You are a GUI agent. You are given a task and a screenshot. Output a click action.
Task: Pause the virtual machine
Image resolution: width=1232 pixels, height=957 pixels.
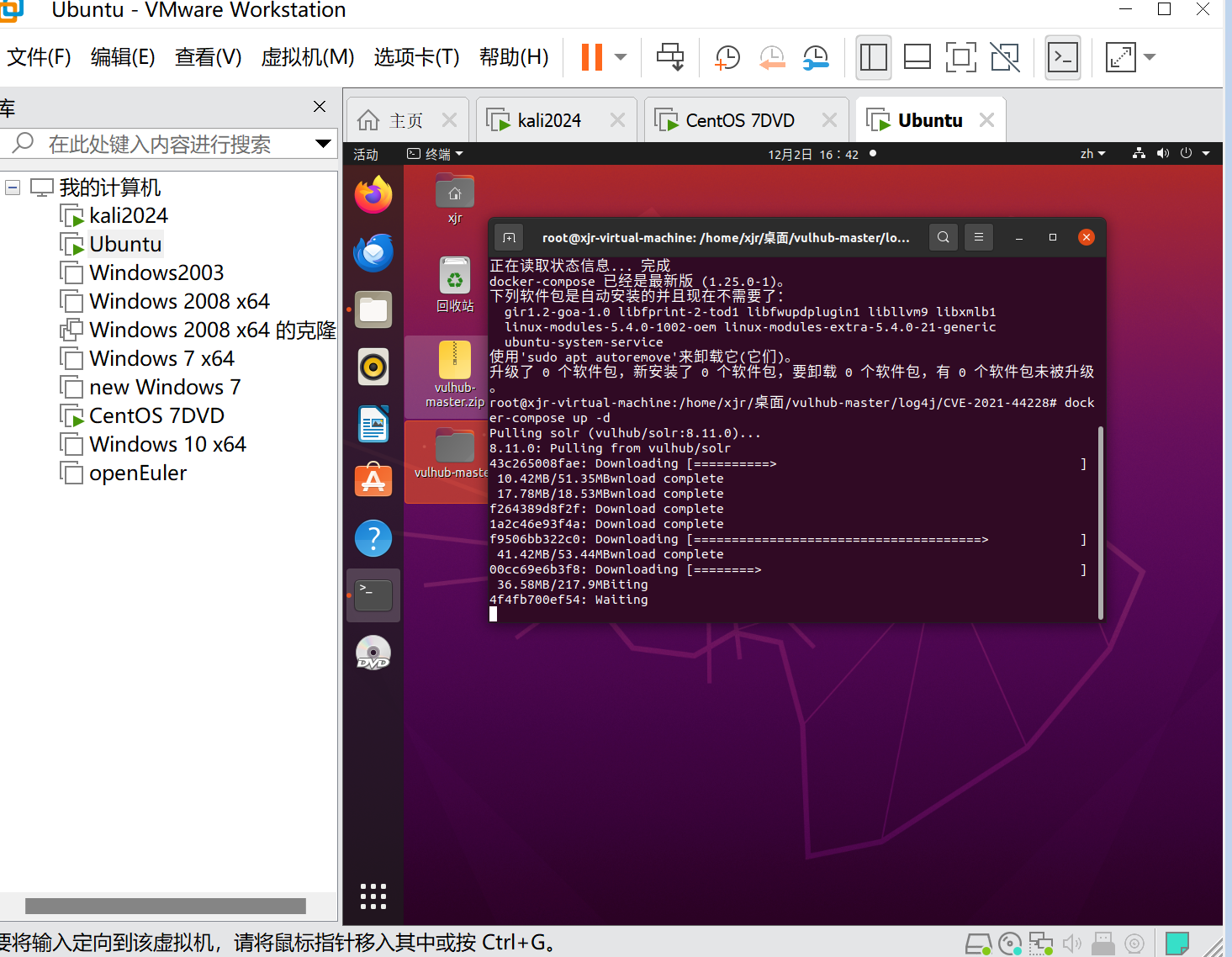(x=592, y=57)
